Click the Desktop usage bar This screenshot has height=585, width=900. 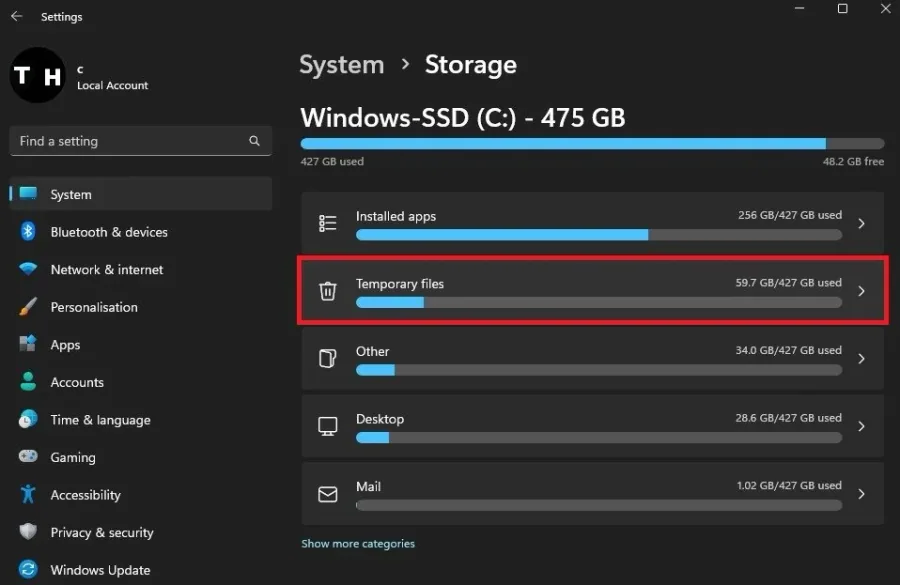pos(599,437)
